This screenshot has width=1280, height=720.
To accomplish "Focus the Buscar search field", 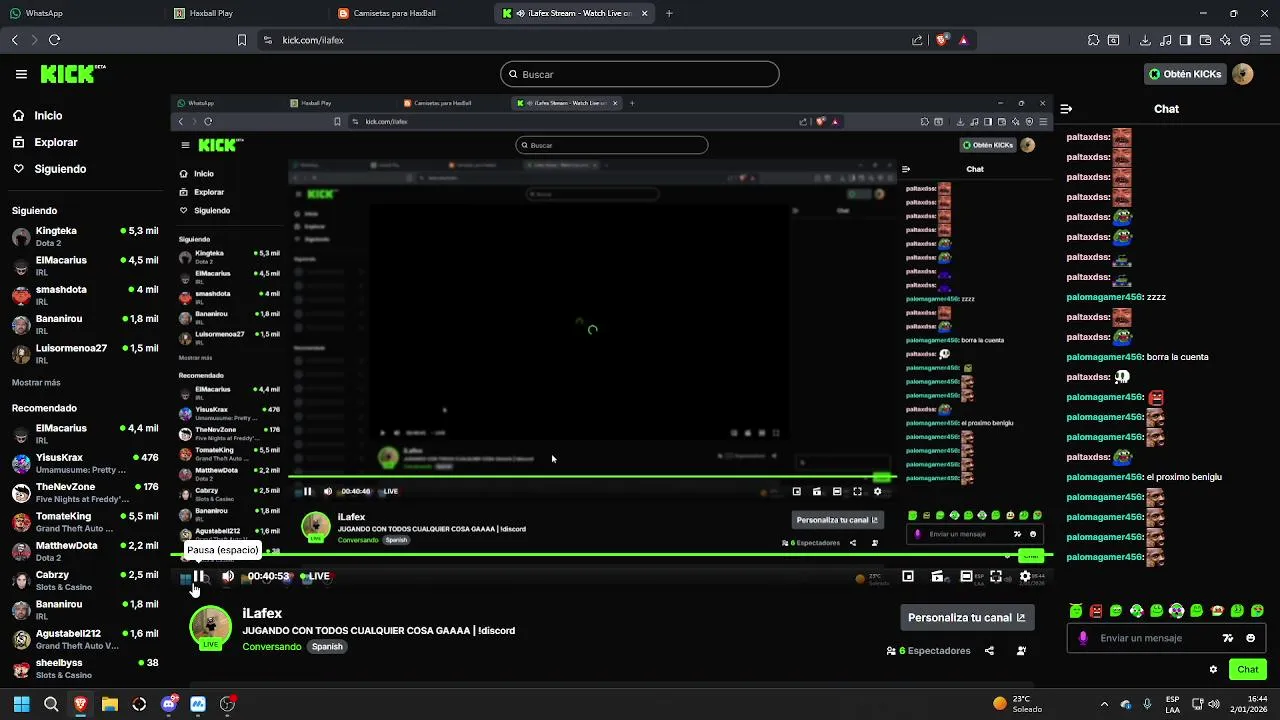I will tap(640, 74).
